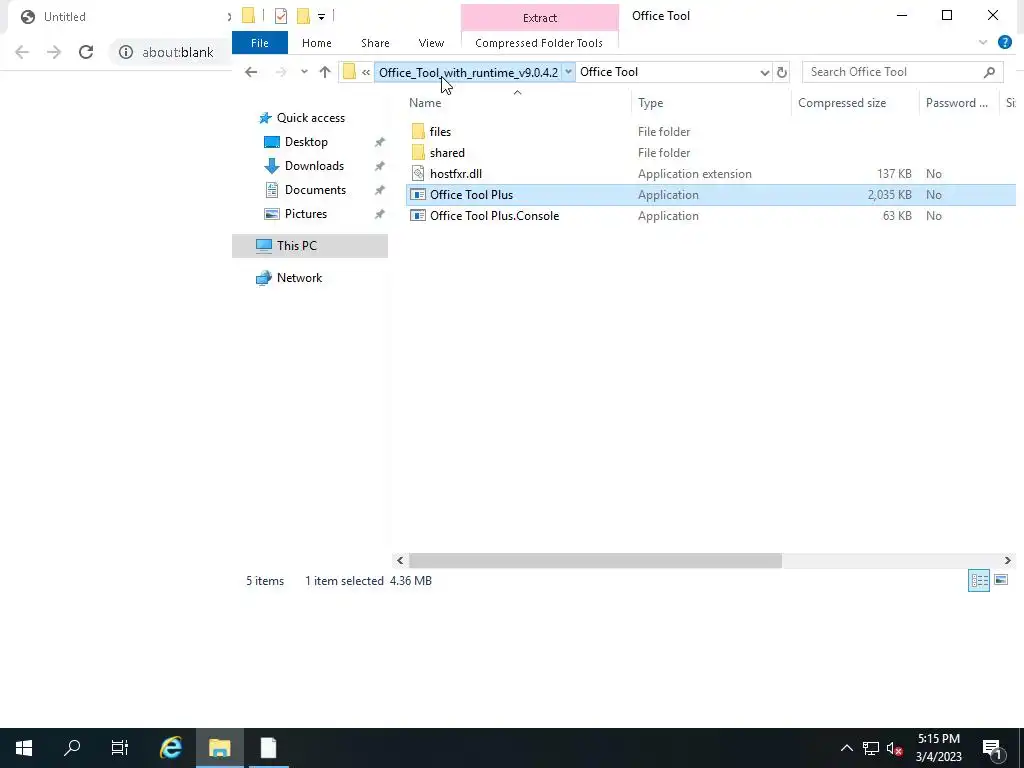1024x768 pixels.
Task: Open taskbar Search
Action: point(72,748)
